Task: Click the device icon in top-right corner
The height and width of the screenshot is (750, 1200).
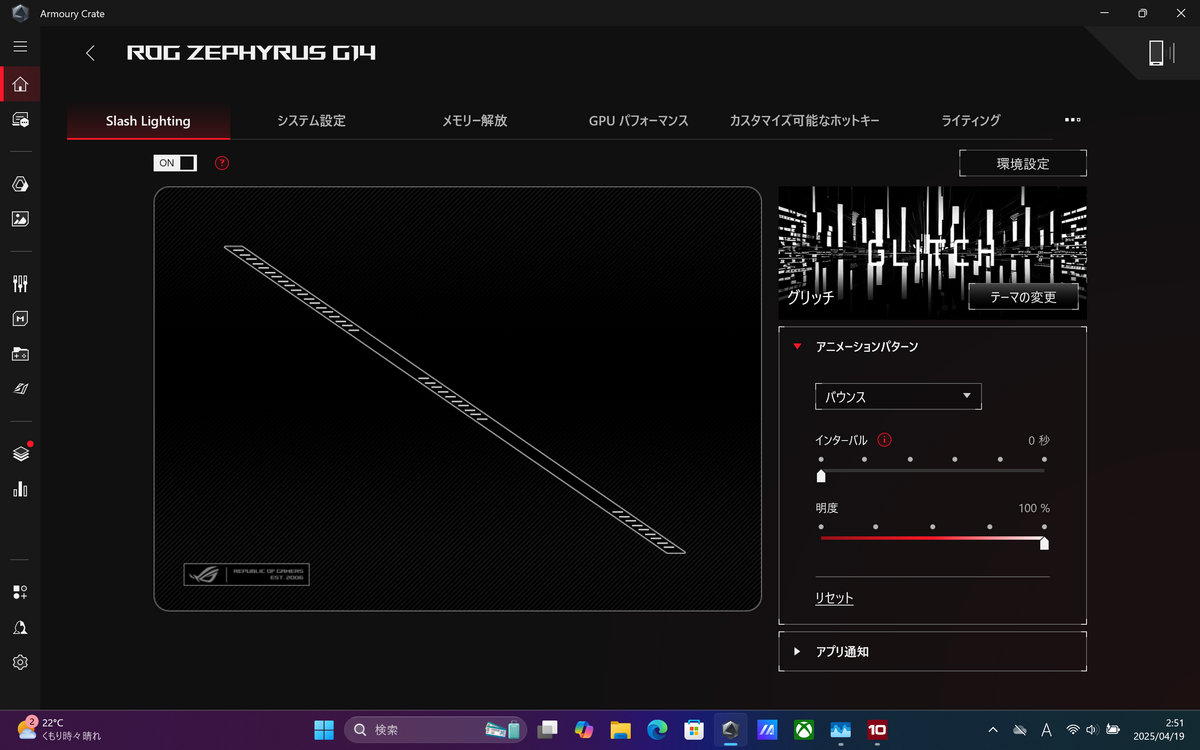Action: (1160, 53)
